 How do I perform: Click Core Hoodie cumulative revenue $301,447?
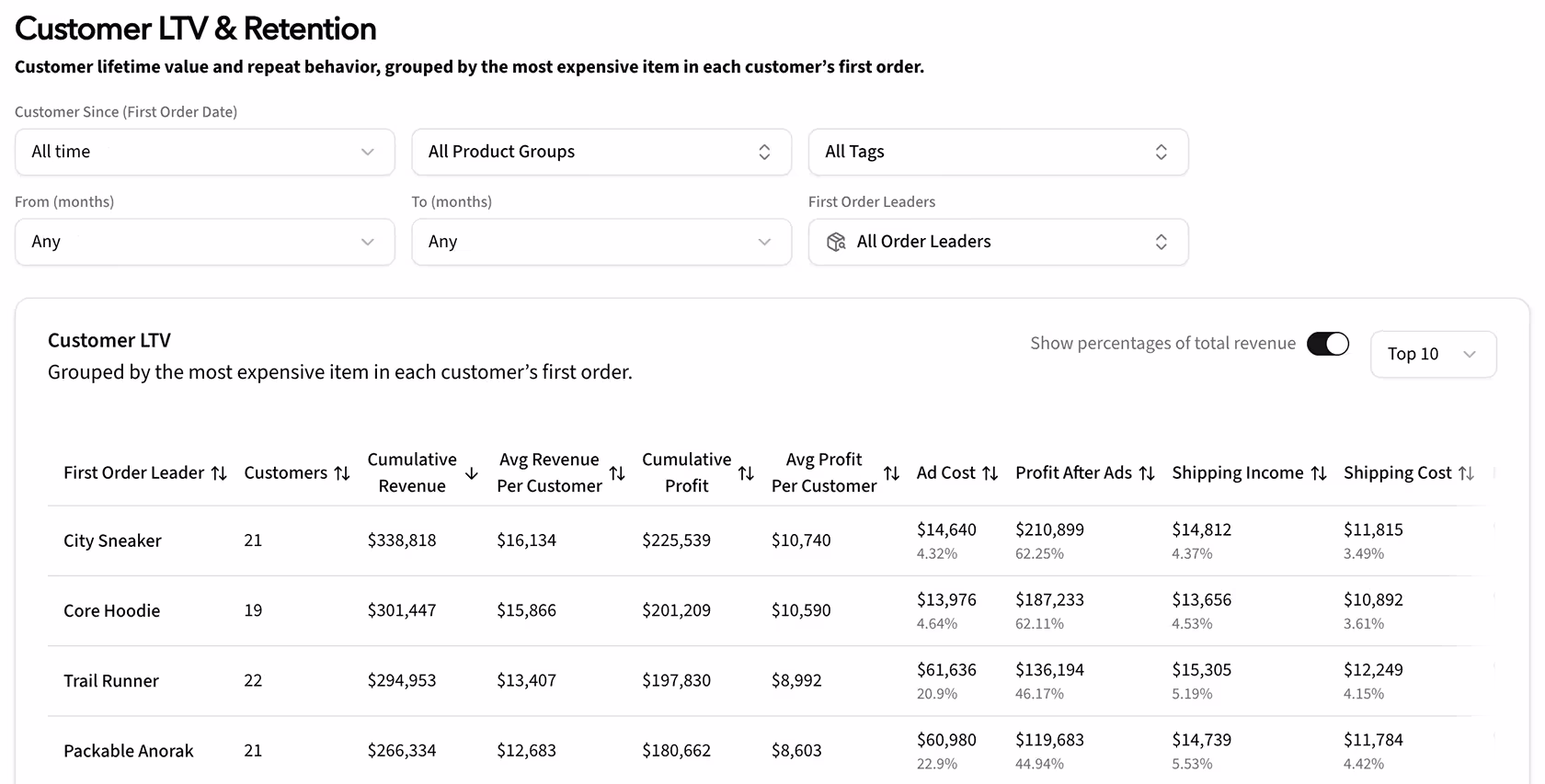pos(402,610)
